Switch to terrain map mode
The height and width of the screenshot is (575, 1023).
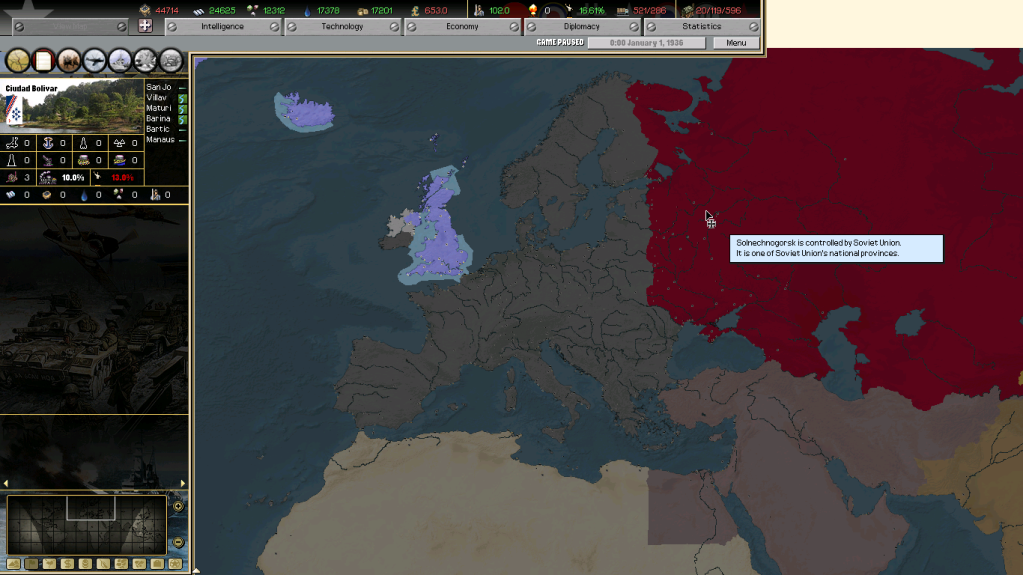click(x=13, y=564)
